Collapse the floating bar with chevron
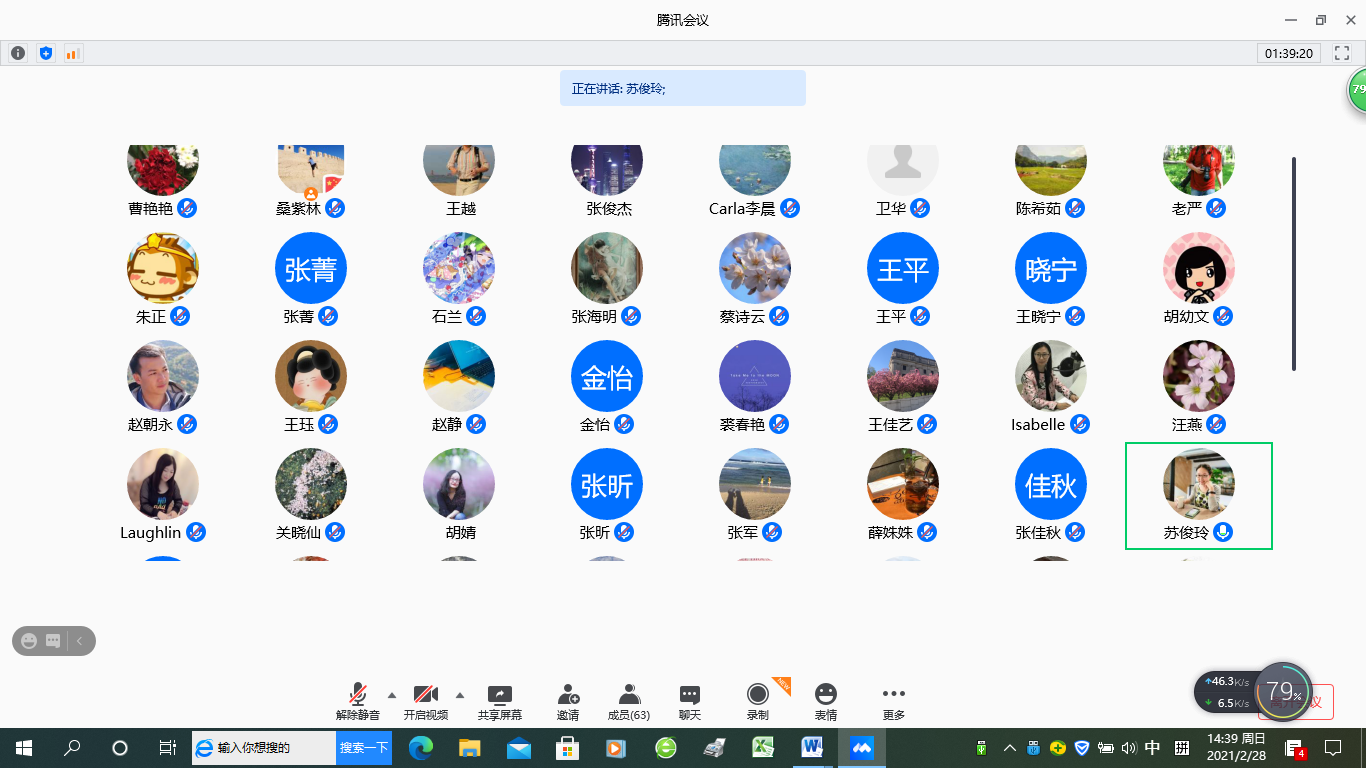This screenshot has width=1366, height=768. pos(80,641)
